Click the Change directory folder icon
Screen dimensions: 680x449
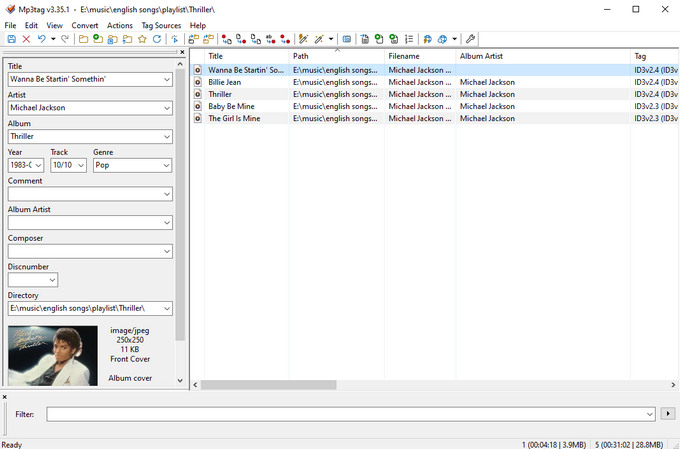tap(83, 39)
